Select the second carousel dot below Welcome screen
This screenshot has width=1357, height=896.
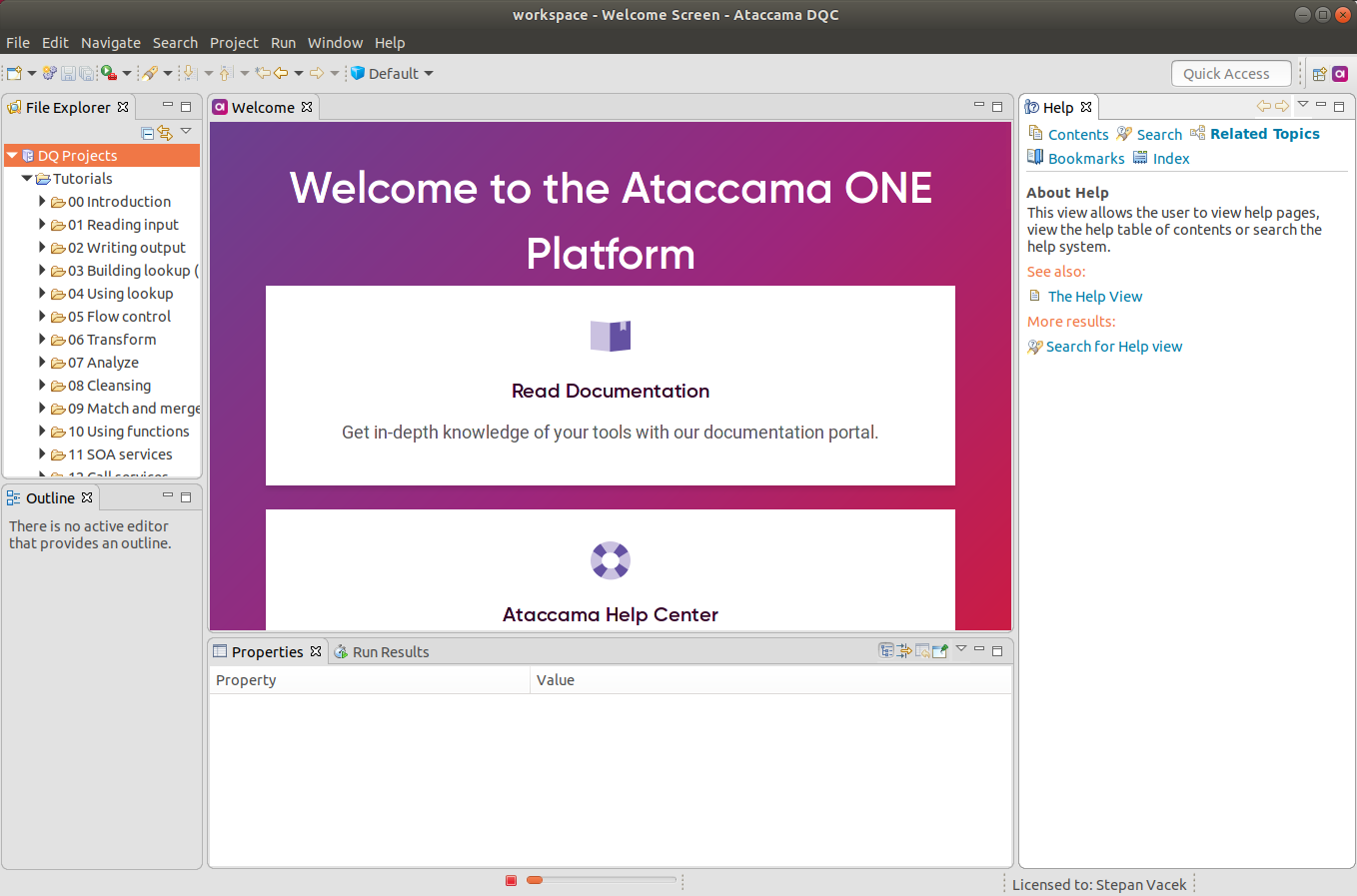[x=534, y=880]
